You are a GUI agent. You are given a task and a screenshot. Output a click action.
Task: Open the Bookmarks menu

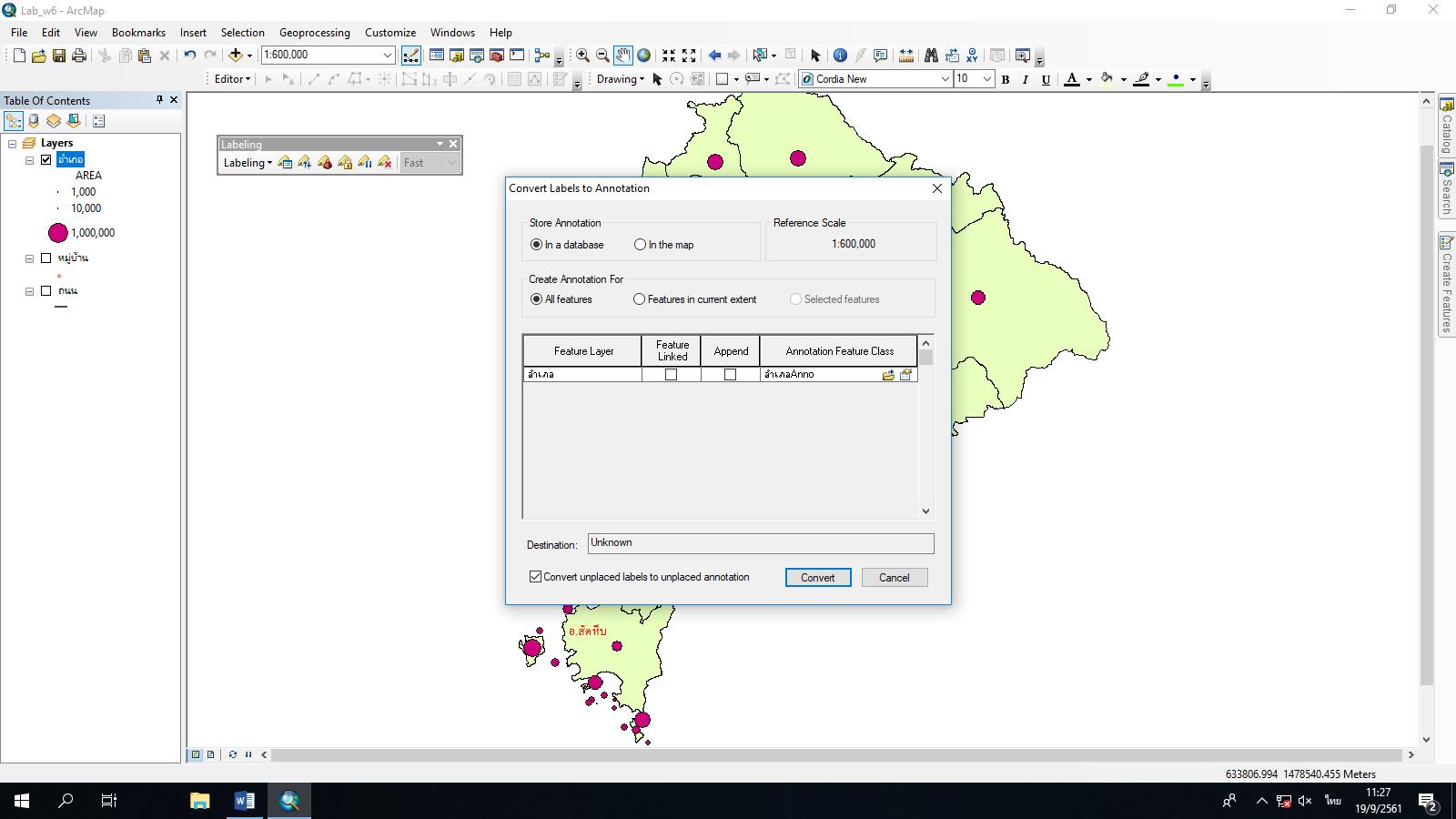click(x=138, y=32)
